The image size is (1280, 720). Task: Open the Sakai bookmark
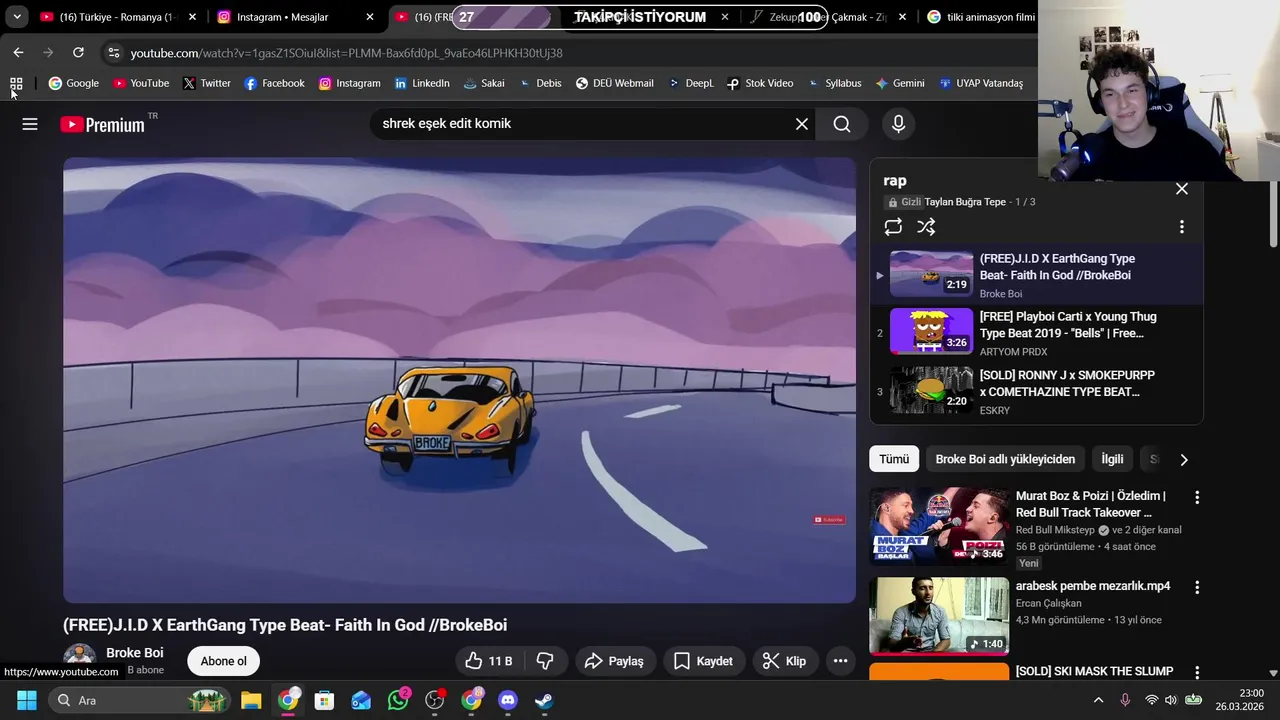pyautogui.click(x=484, y=83)
